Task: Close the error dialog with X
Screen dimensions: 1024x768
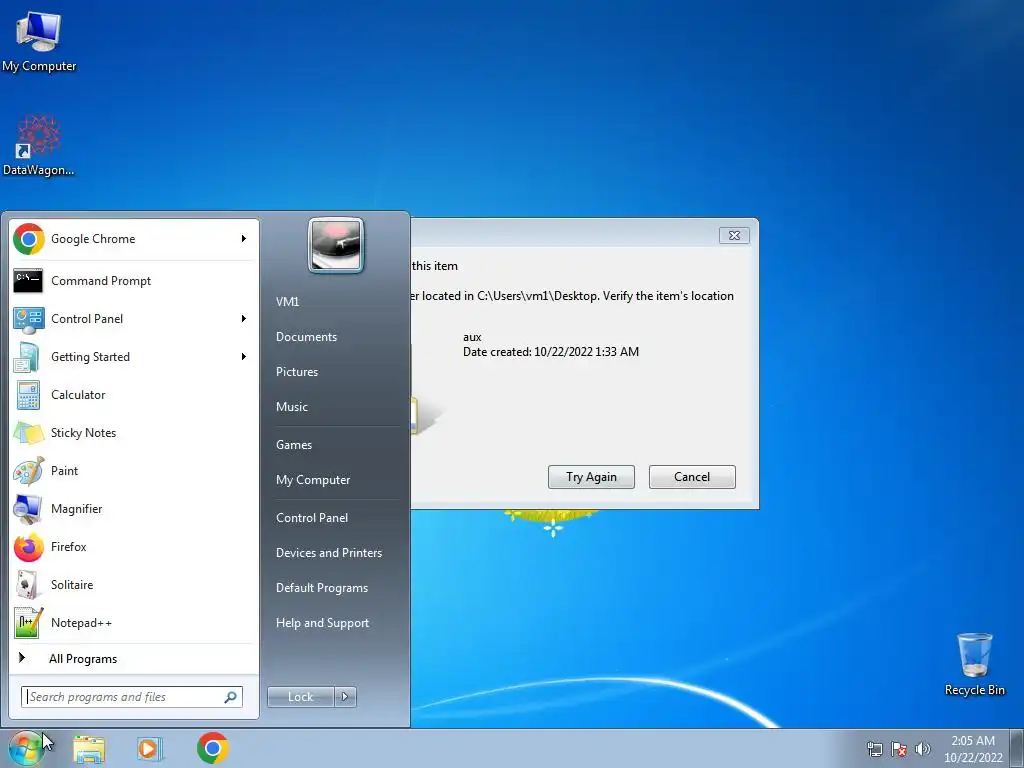Action: coord(734,236)
